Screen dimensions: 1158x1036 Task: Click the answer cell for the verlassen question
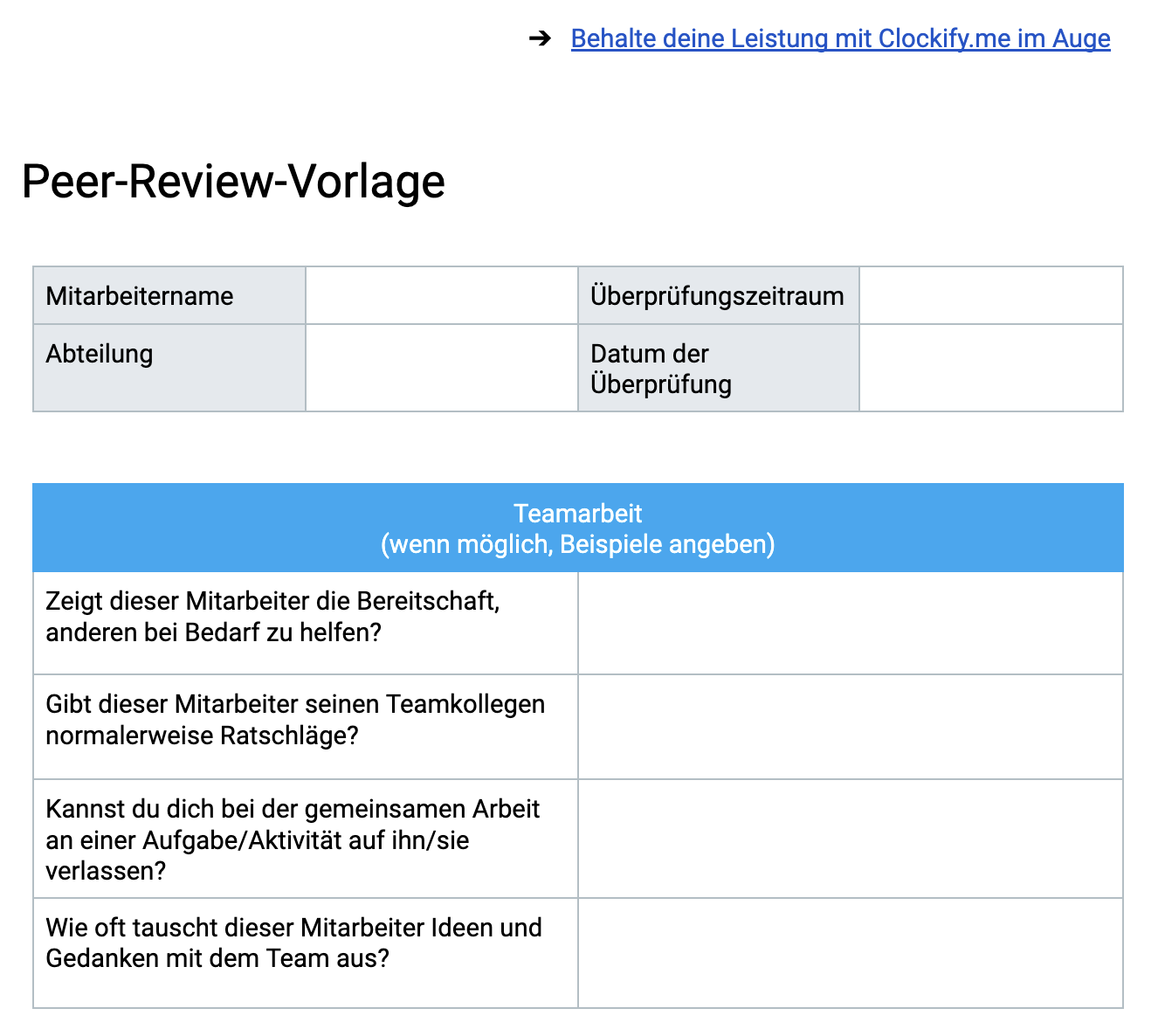pyautogui.click(x=851, y=839)
